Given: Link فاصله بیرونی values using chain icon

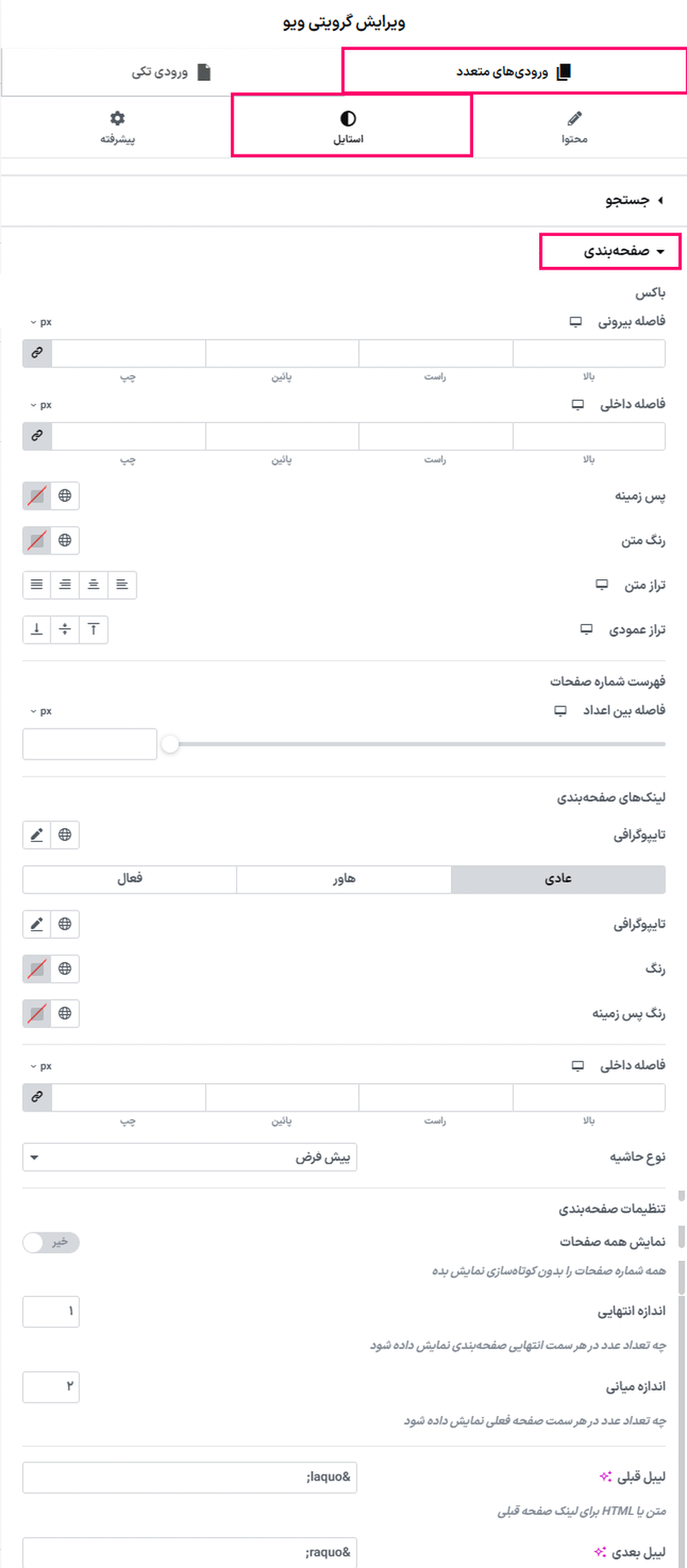Looking at the screenshot, I should [x=36, y=352].
